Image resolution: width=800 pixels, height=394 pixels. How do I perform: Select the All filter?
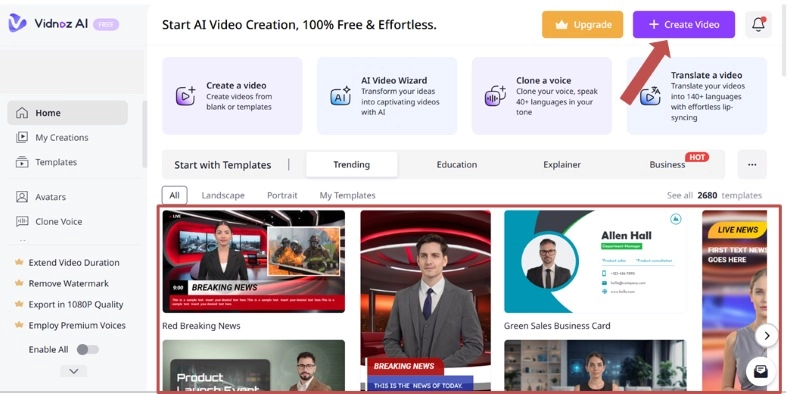click(174, 195)
